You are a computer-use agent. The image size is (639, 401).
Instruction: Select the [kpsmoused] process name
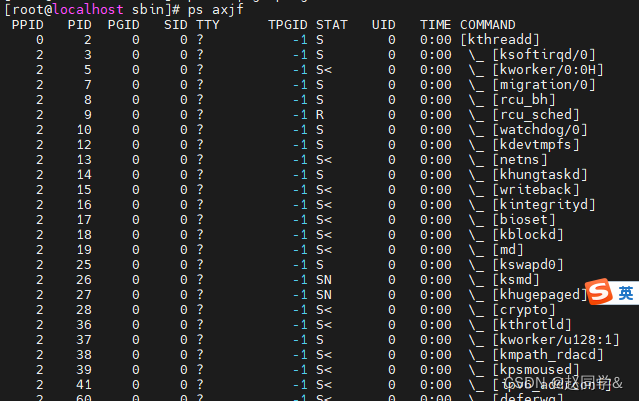tap(535, 370)
